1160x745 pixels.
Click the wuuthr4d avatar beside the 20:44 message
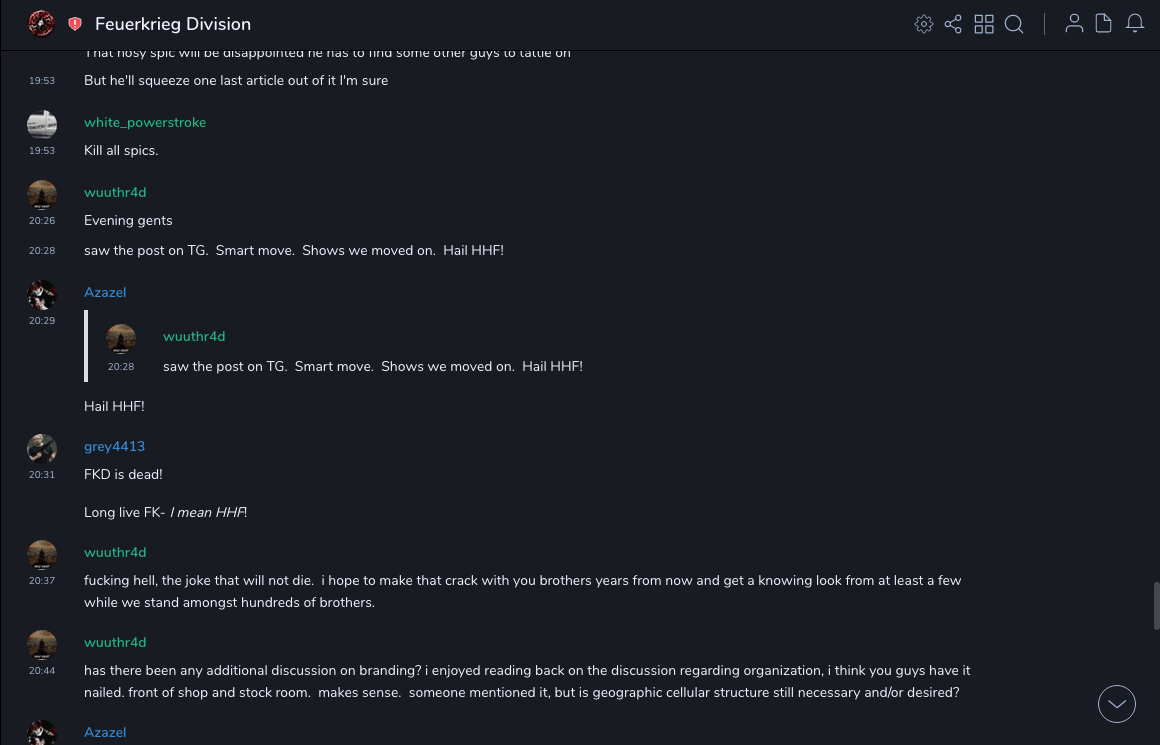[x=42, y=644]
